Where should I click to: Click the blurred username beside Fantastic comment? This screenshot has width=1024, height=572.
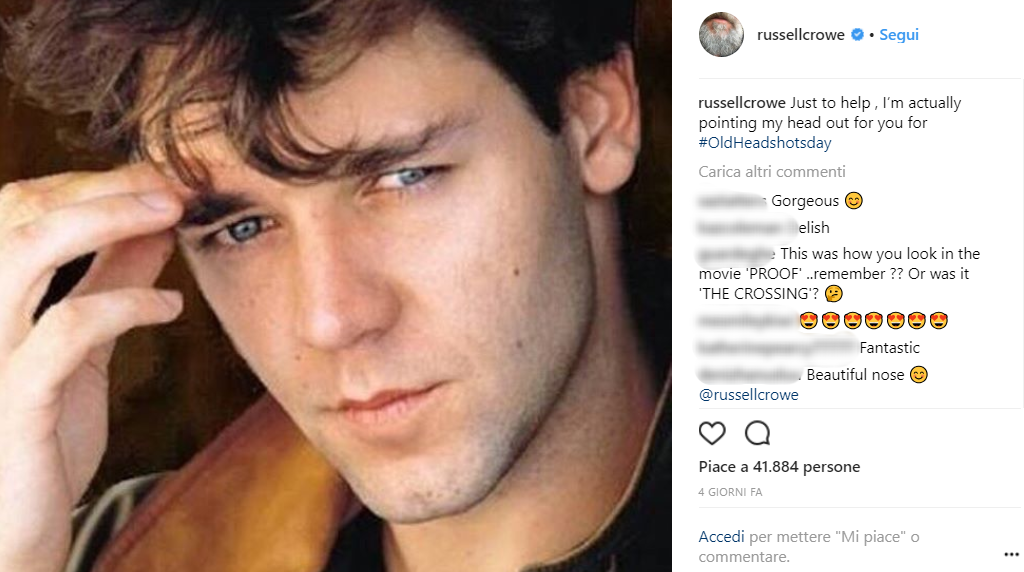pos(777,348)
